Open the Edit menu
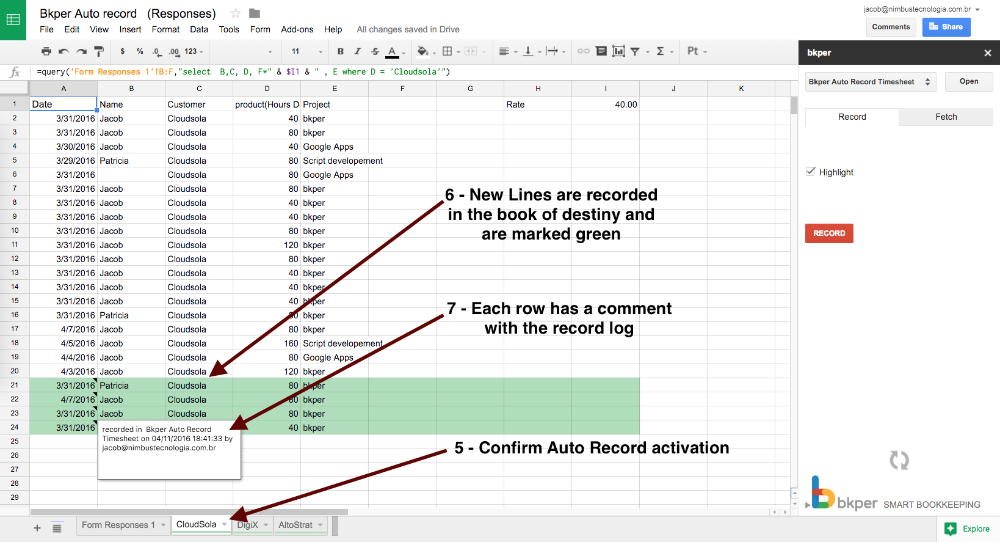This screenshot has width=1000, height=542. [x=71, y=29]
